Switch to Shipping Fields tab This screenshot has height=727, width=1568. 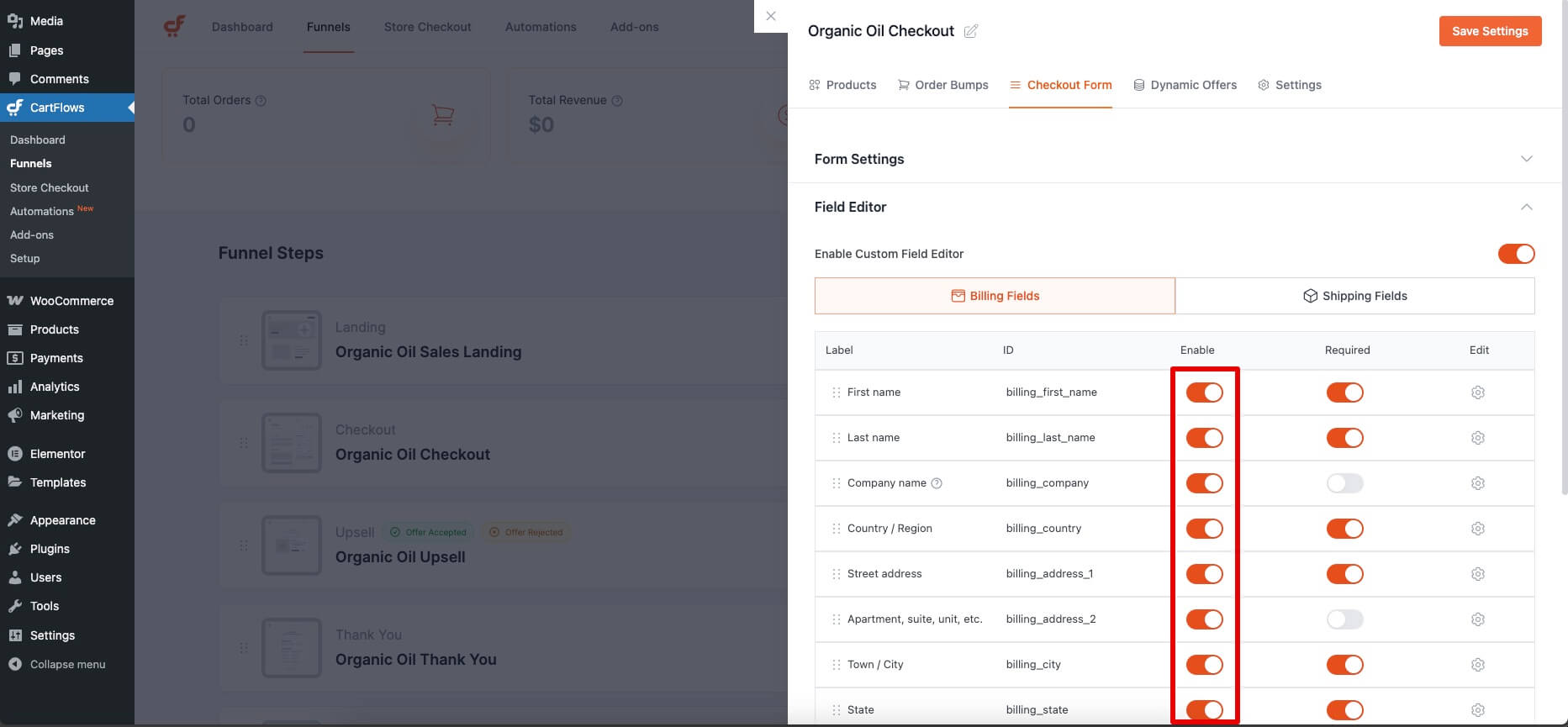click(x=1355, y=296)
